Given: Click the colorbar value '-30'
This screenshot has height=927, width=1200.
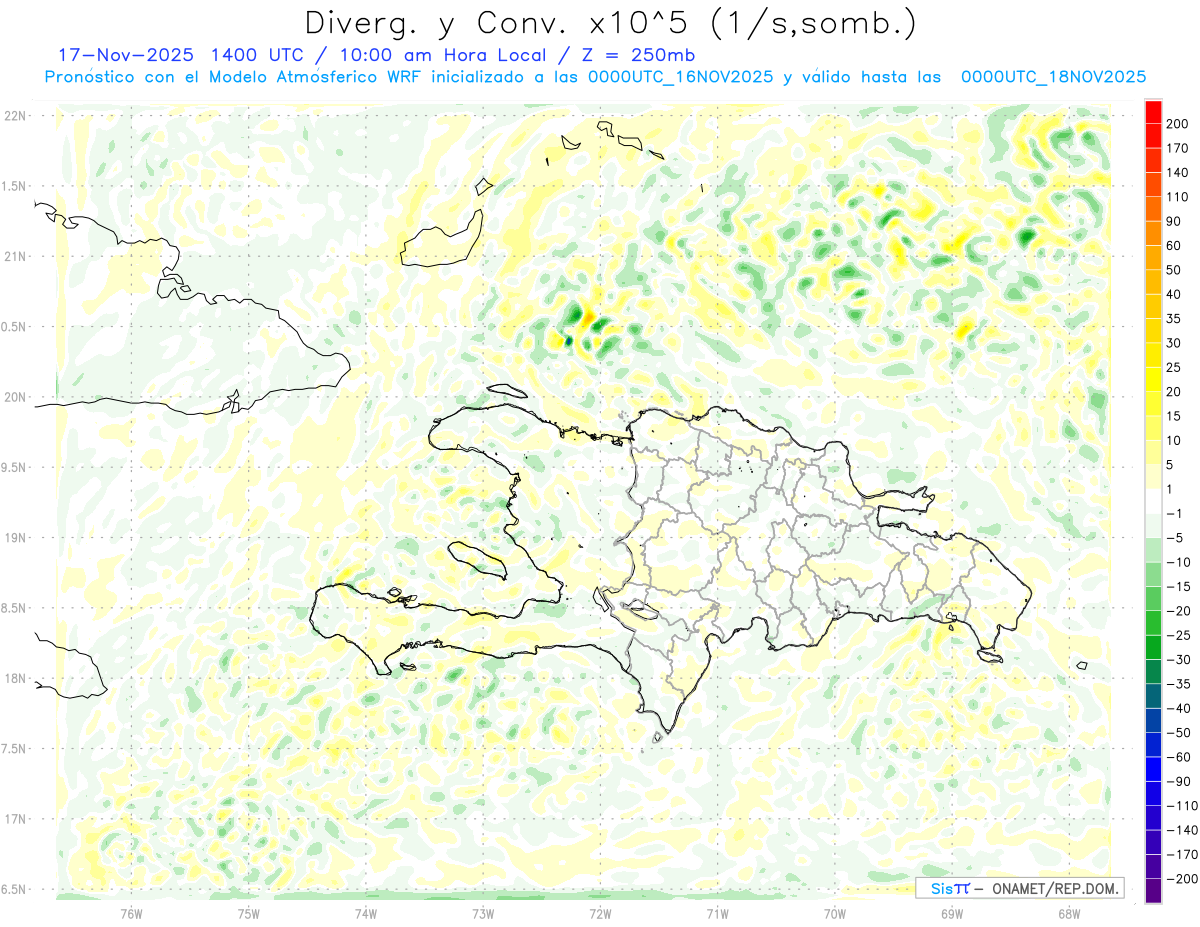Looking at the screenshot, I should coord(1178,659).
